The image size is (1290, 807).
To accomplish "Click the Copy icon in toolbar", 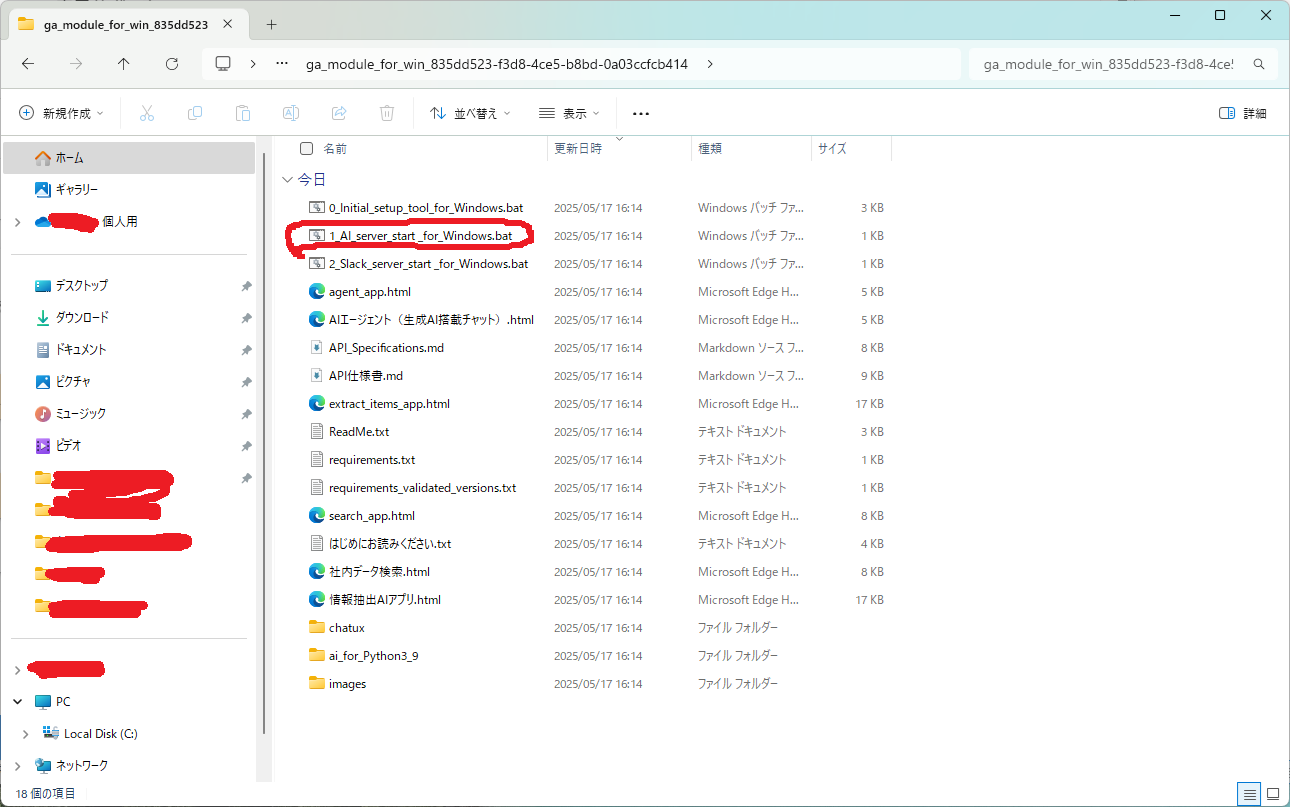I will click(195, 114).
